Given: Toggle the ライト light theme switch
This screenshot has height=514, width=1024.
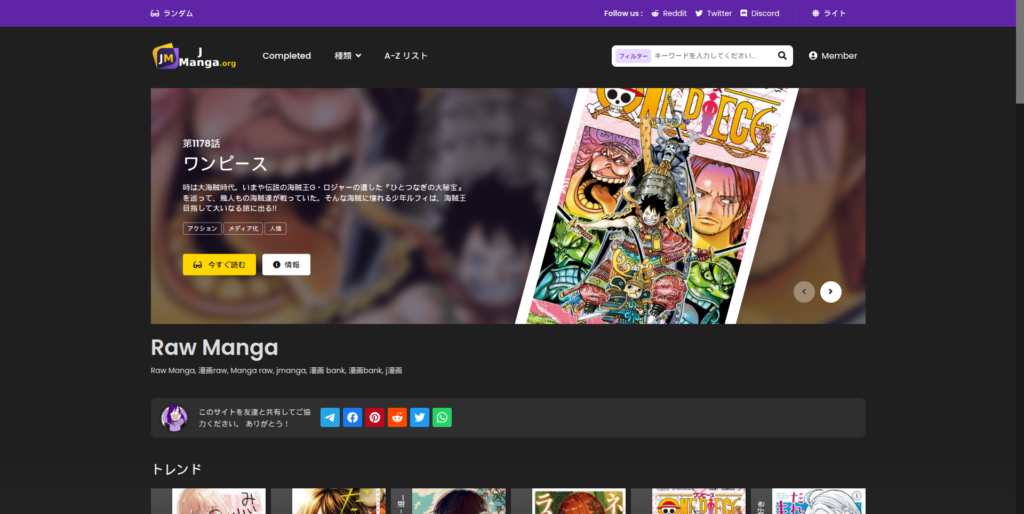Looking at the screenshot, I should coord(829,13).
